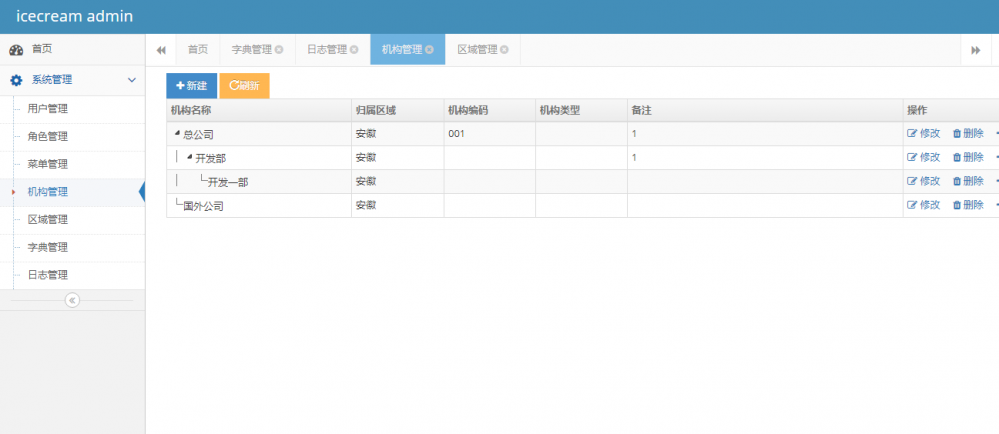Screen dimensions: 999x434
Task: Select the 开发一部 row name
Action: pyautogui.click(x=227, y=182)
